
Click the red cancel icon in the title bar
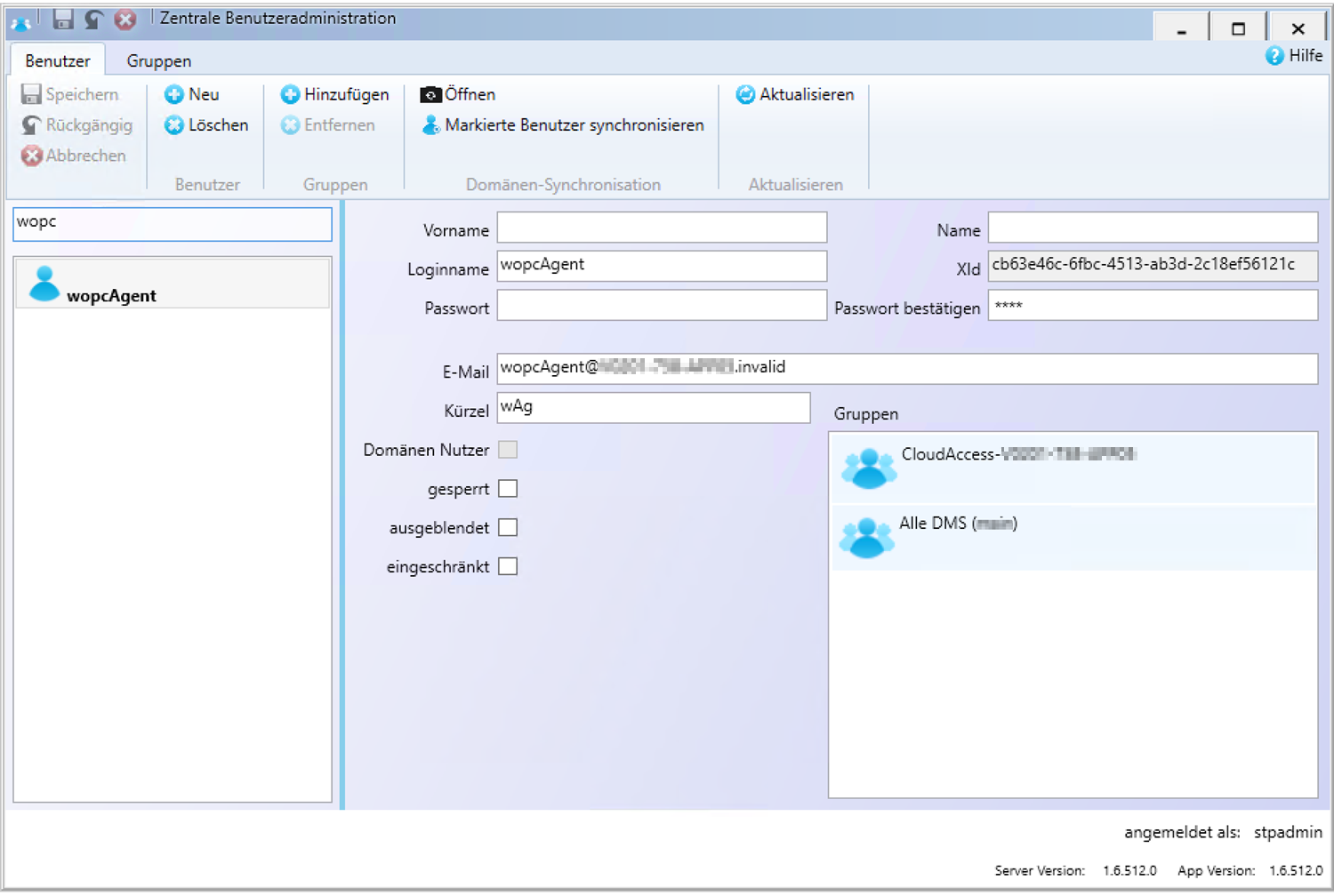click(125, 19)
